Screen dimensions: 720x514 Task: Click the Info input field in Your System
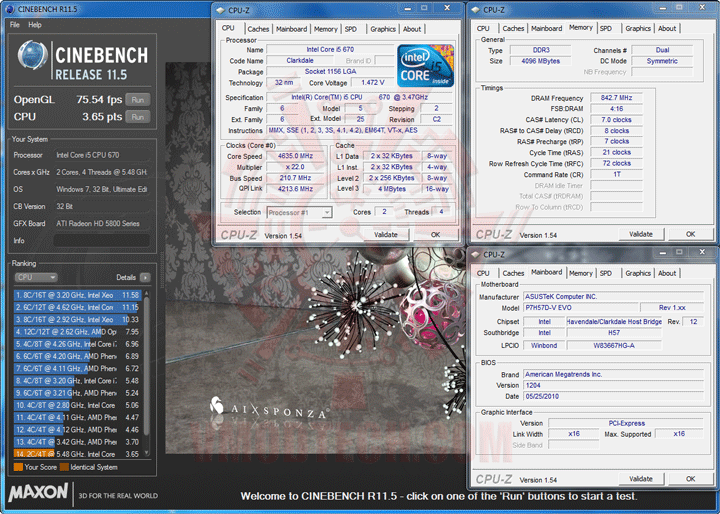[102, 241]
